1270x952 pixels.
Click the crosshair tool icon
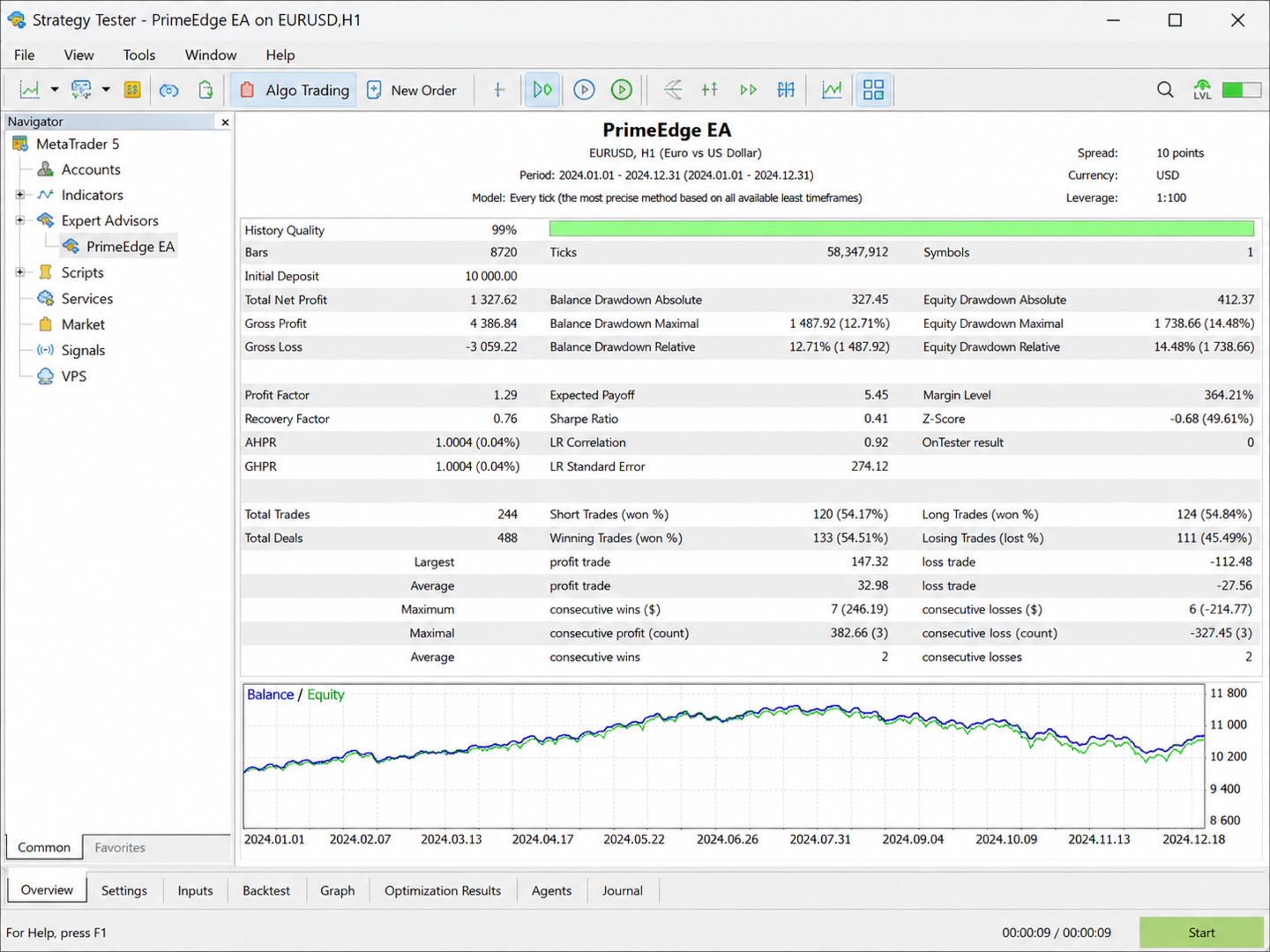pos(499,90)
